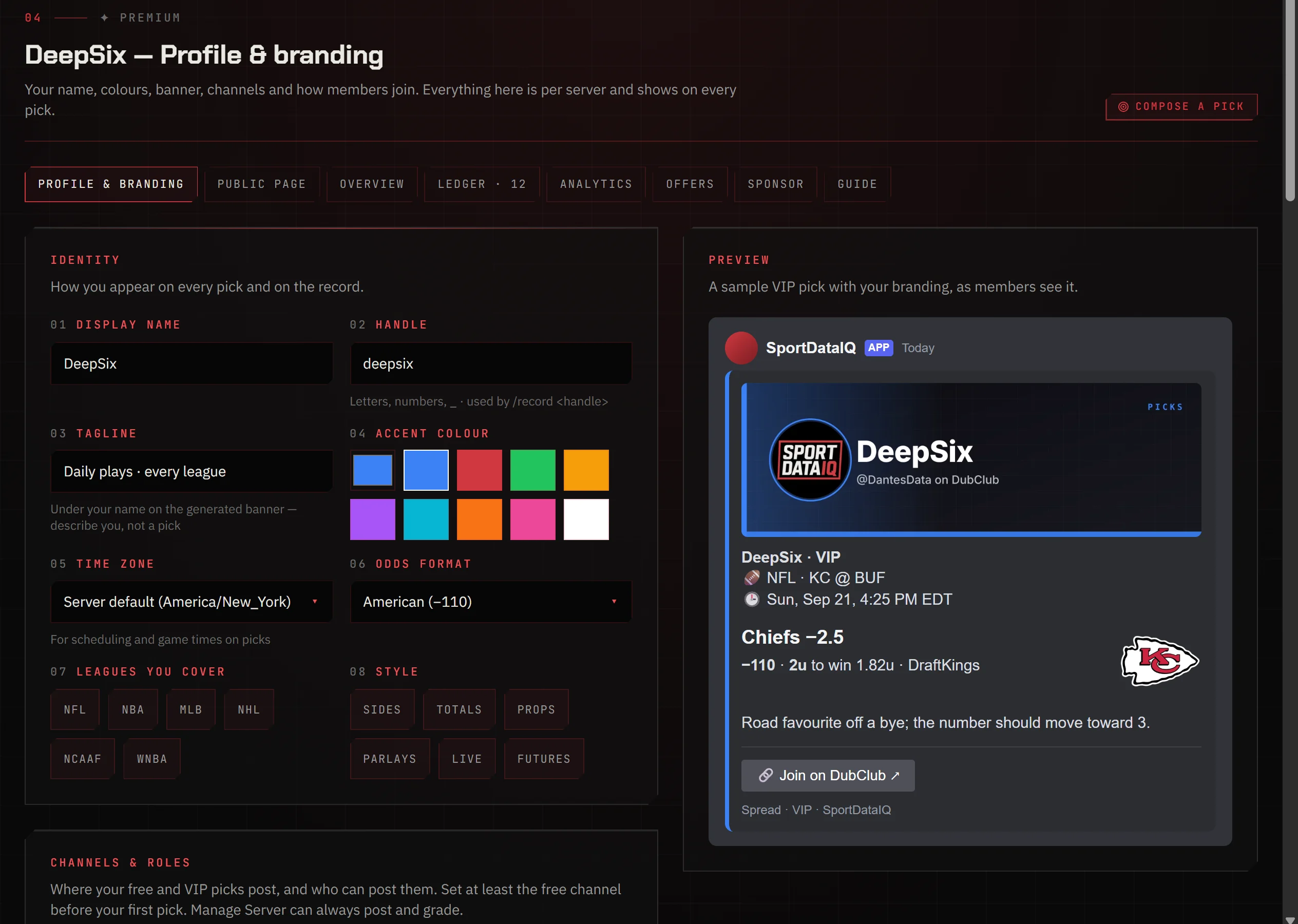
Task: Toggle the NFL league chip
Action: (x=74, y=709)
